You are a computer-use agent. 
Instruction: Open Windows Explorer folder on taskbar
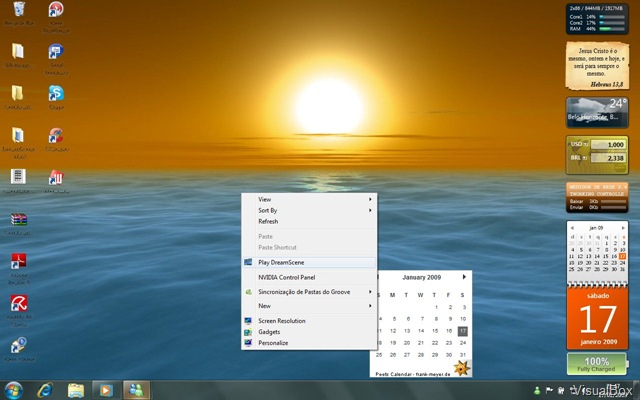click(x=76, y=391)
